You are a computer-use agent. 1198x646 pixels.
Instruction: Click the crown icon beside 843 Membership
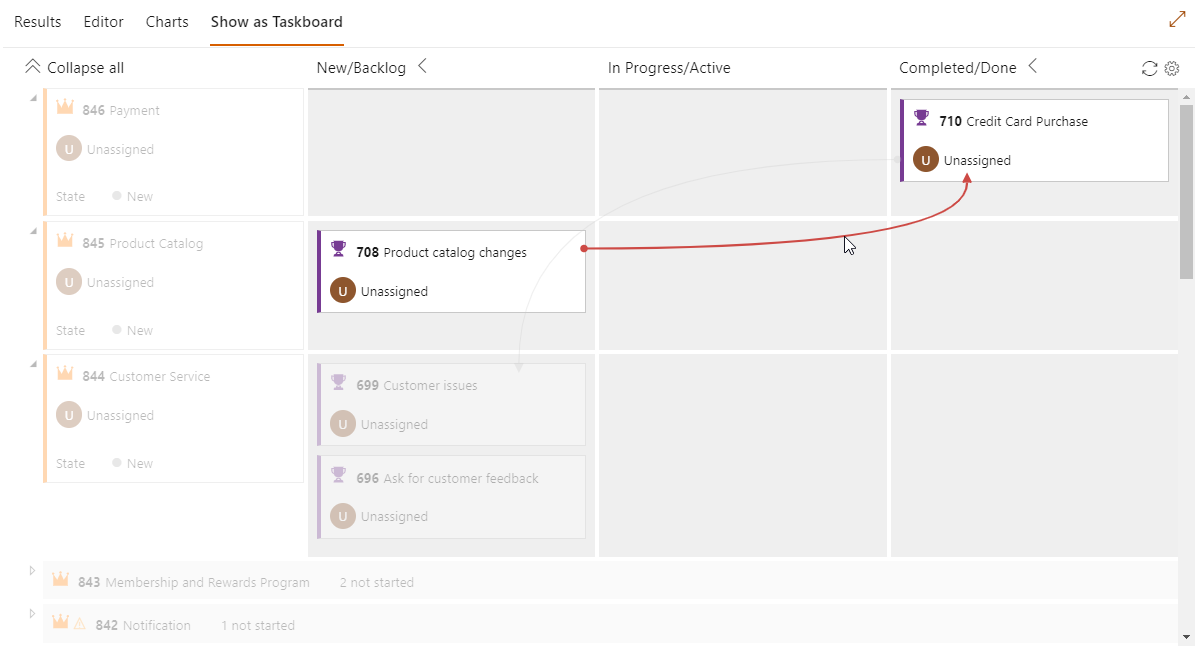tap(60, 578)
